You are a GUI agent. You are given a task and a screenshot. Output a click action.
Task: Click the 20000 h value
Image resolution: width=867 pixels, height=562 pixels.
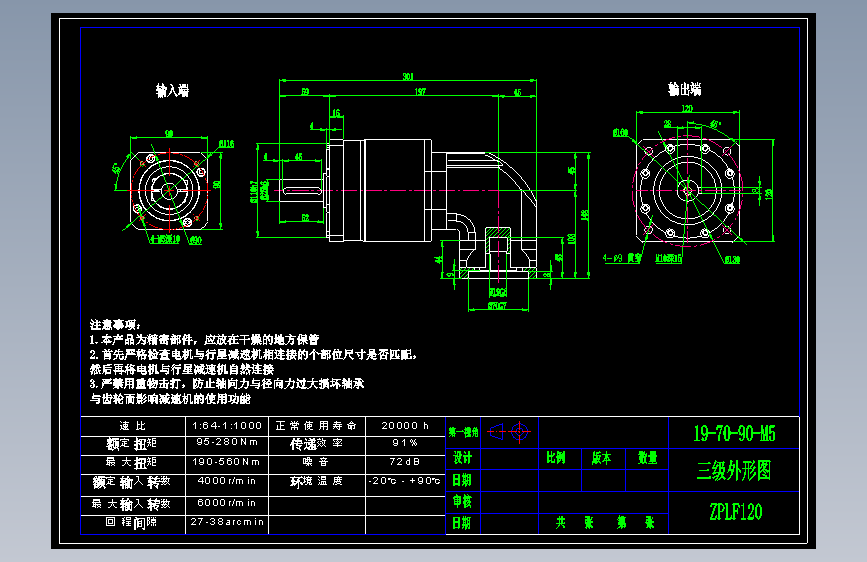[x=405, y=425]
